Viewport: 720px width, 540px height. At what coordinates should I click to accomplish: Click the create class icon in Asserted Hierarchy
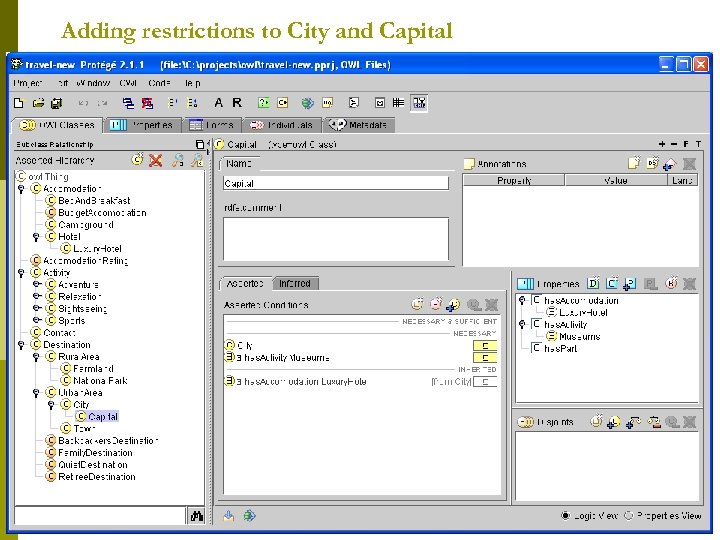coord(137,160)
